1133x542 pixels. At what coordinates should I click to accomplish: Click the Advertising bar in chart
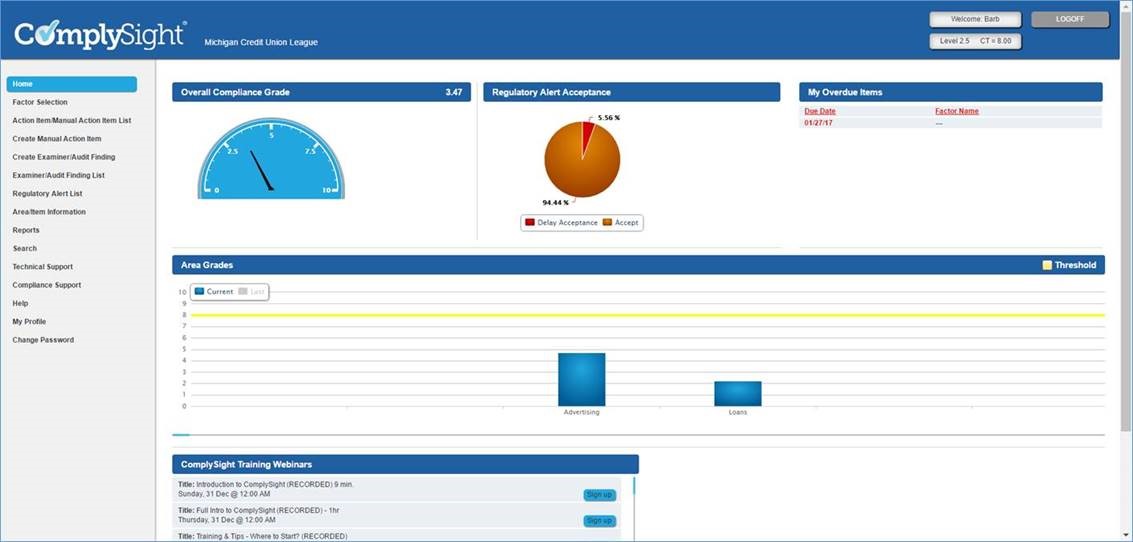(x=582, y=379)
